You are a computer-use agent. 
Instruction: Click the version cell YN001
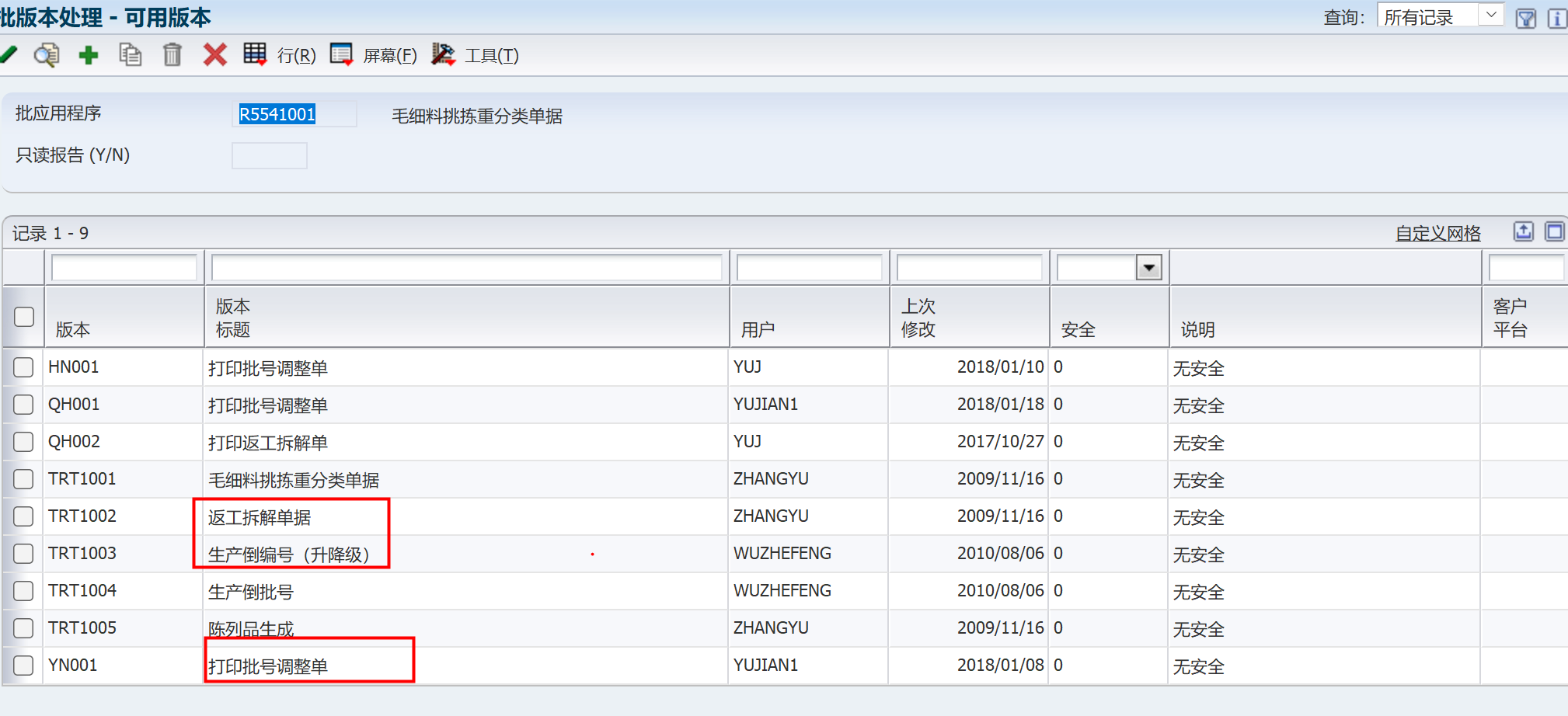pos(73,665)
